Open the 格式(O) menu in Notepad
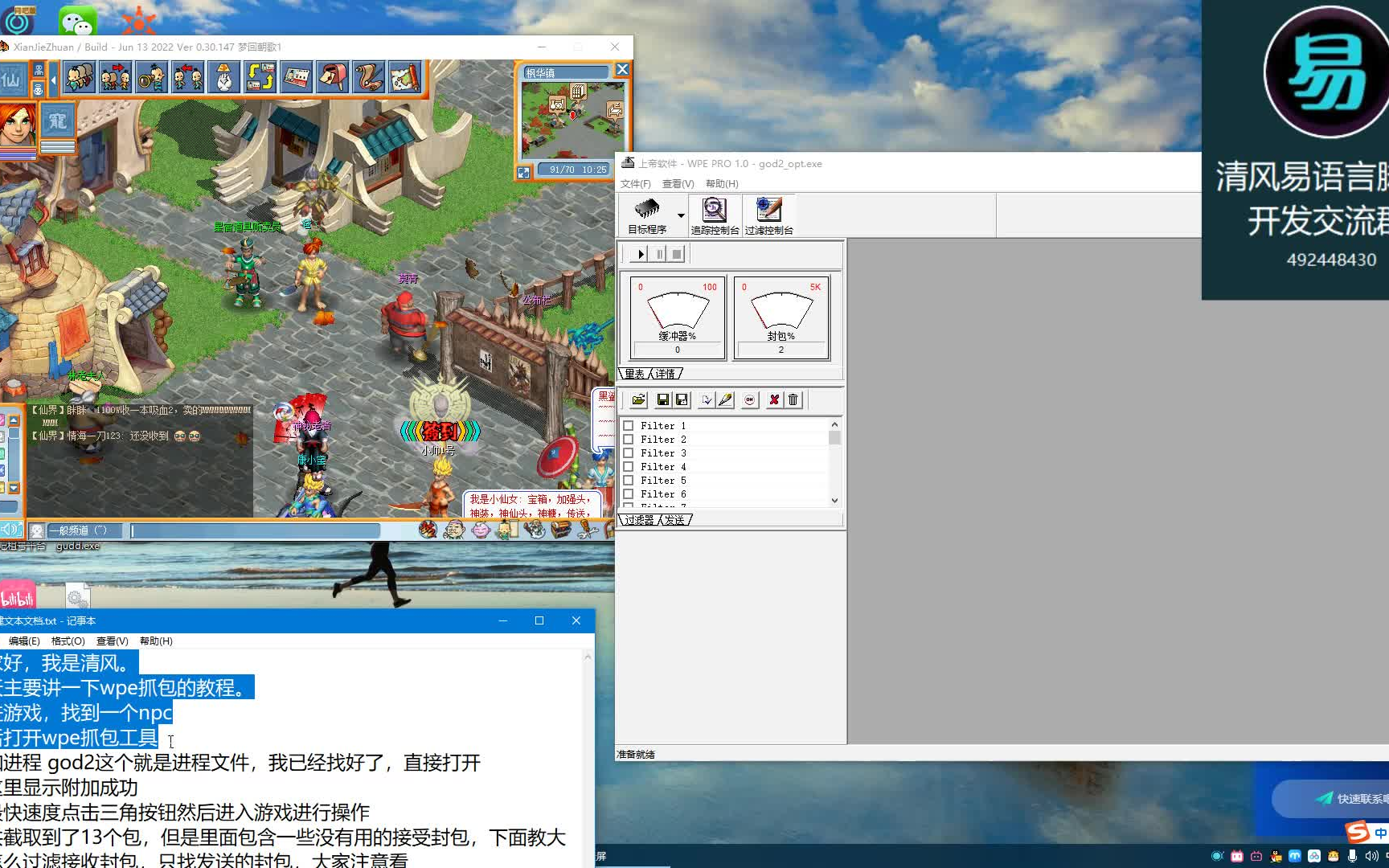The height and width of the screenshot is (868, 1389). click(x=68, y=641)
